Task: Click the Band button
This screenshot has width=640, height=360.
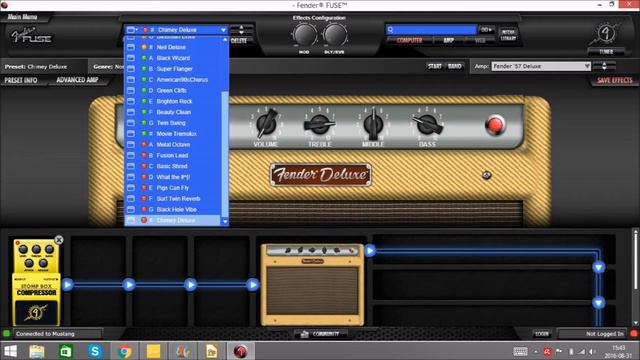Action: point(455,66)
